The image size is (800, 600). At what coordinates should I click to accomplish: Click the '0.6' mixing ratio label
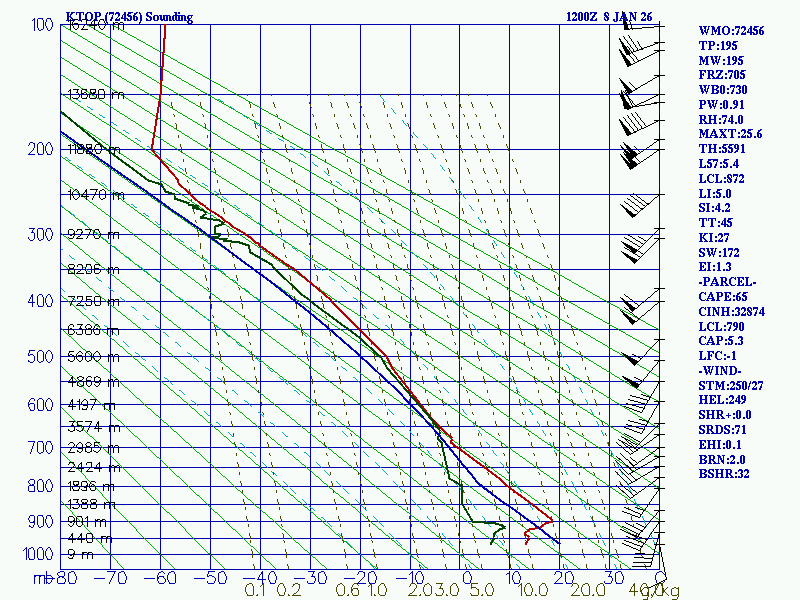click(x=347, y=591)
